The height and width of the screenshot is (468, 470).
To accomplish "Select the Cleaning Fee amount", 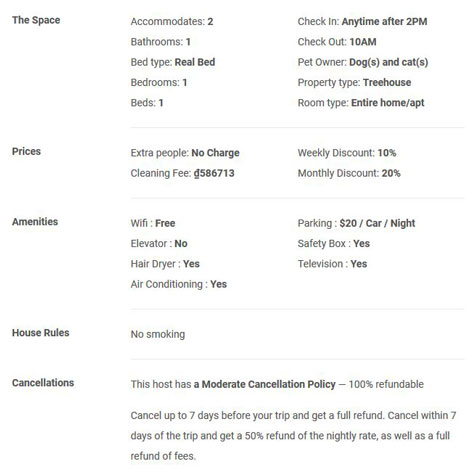I will (x=214, y=173).
